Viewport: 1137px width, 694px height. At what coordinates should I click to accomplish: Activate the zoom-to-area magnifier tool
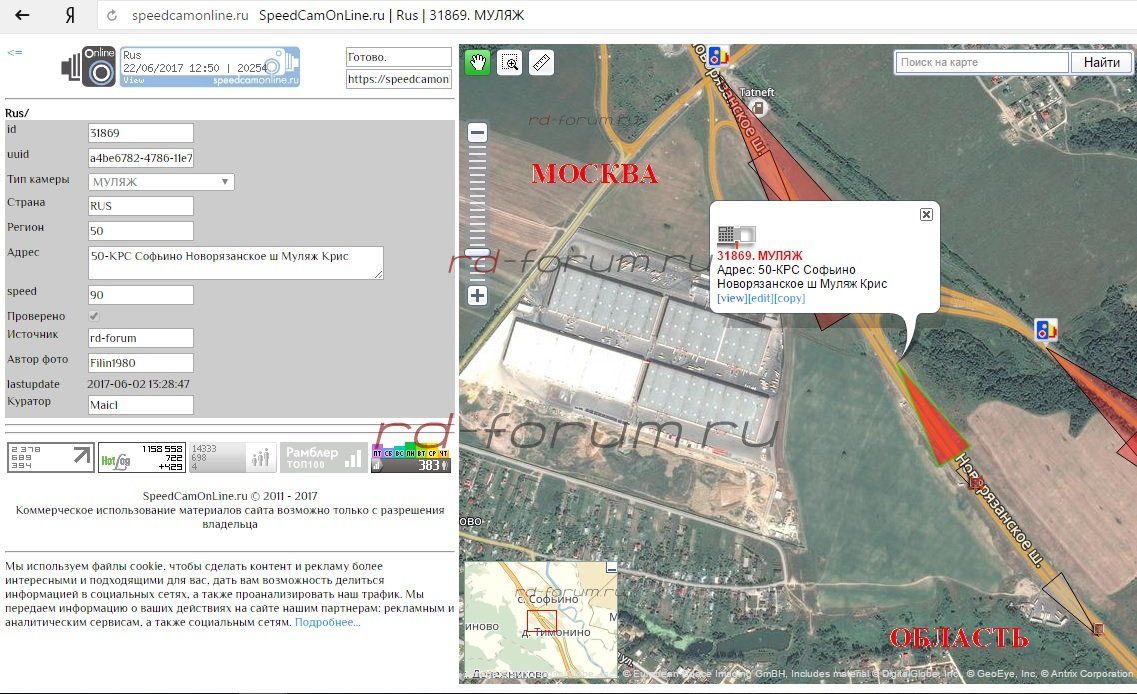pos(510,63)
